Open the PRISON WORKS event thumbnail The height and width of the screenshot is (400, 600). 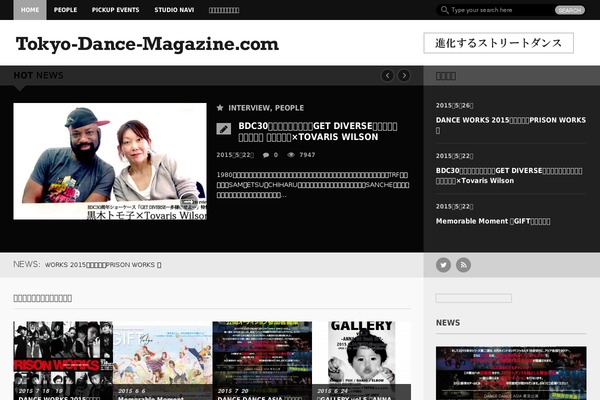(x=63, y=361)
